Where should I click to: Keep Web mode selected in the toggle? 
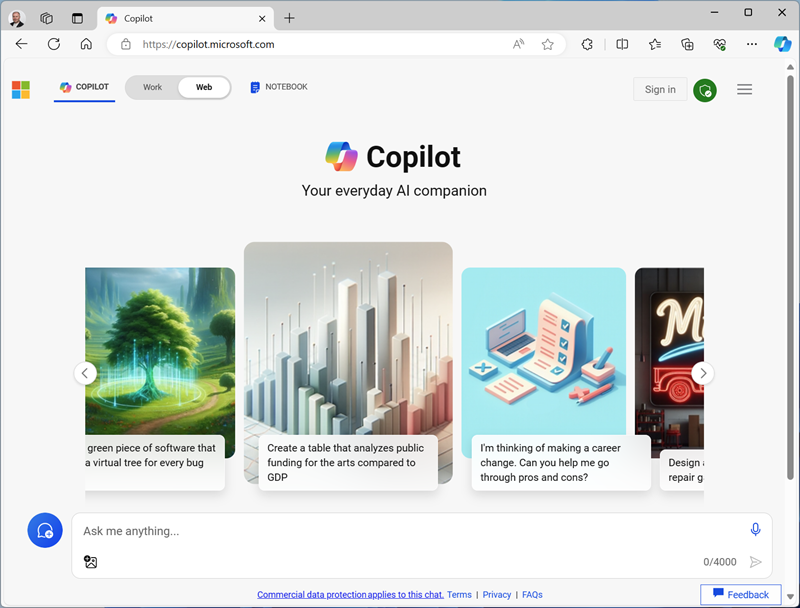(x=204, y=87)
